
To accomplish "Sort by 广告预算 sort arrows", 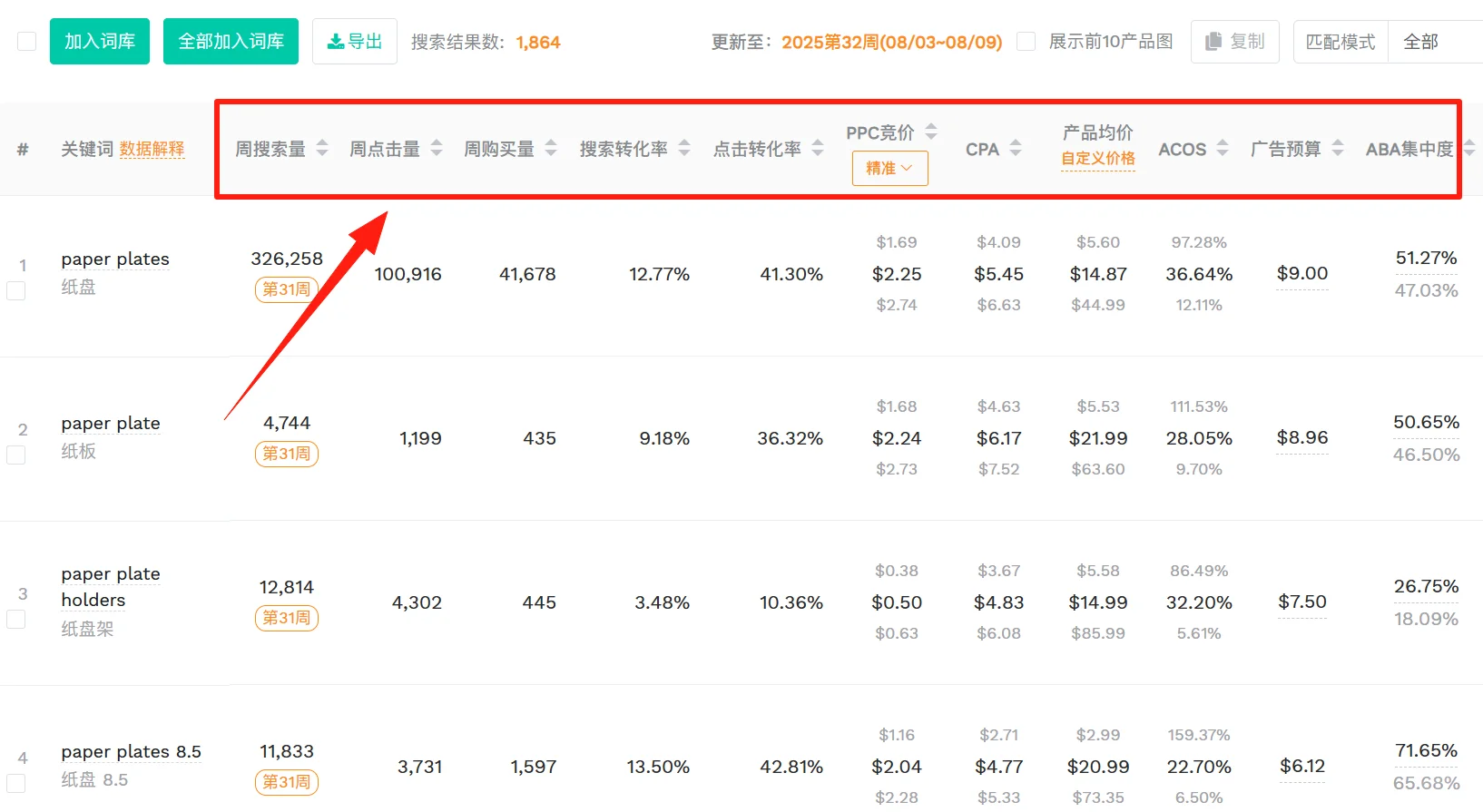I will point(1338,148).
